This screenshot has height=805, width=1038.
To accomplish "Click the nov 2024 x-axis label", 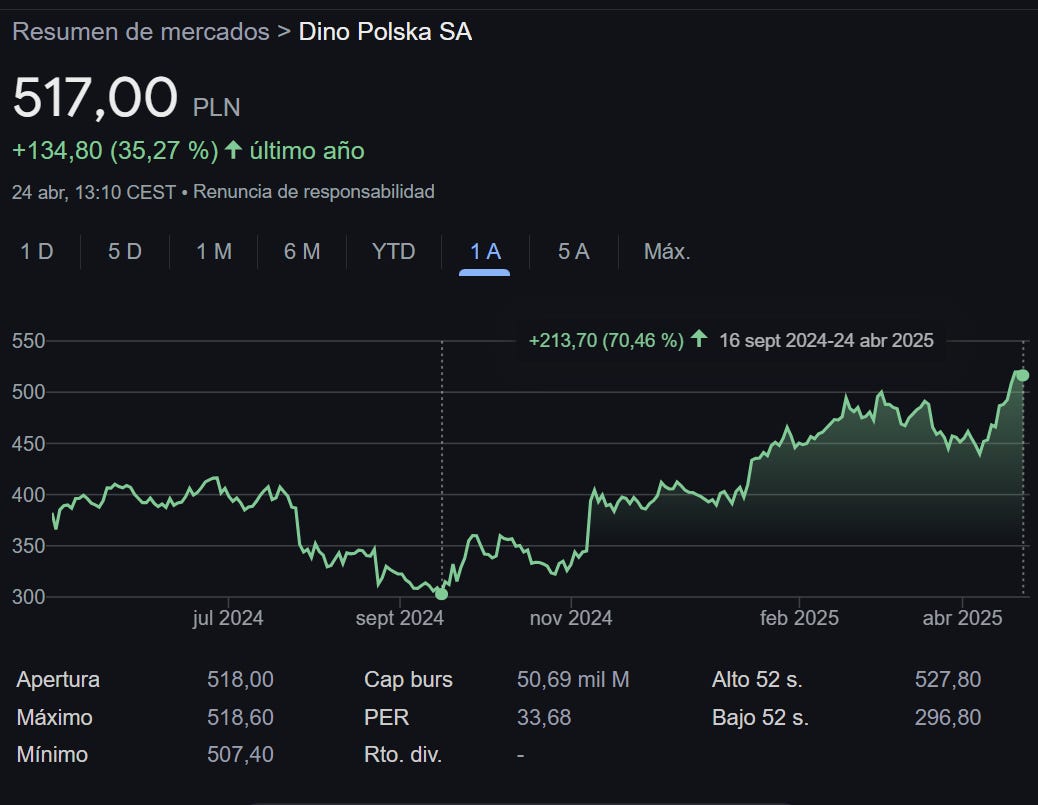I will click(571, 618).
